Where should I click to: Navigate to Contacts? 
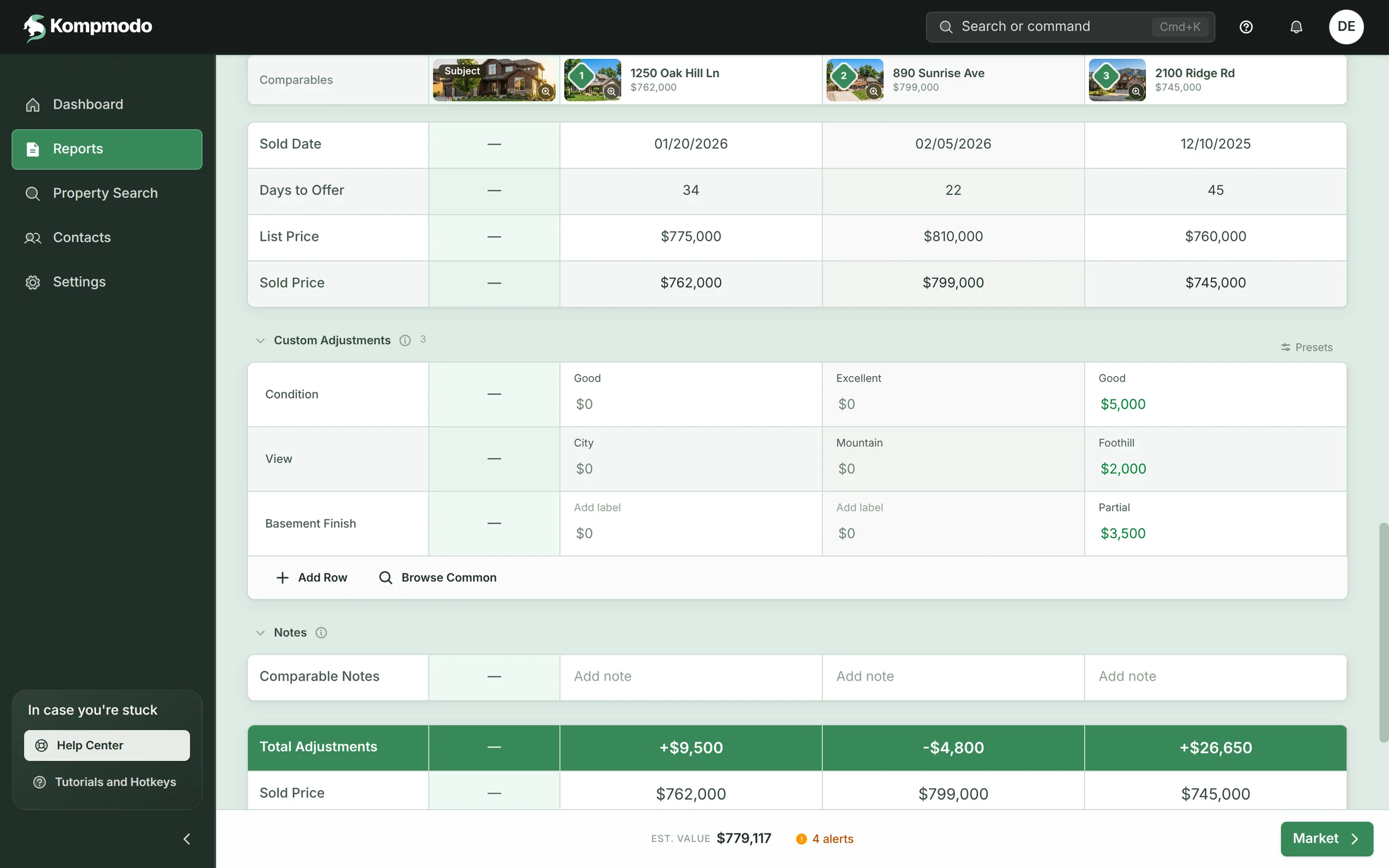pos(107,238)
